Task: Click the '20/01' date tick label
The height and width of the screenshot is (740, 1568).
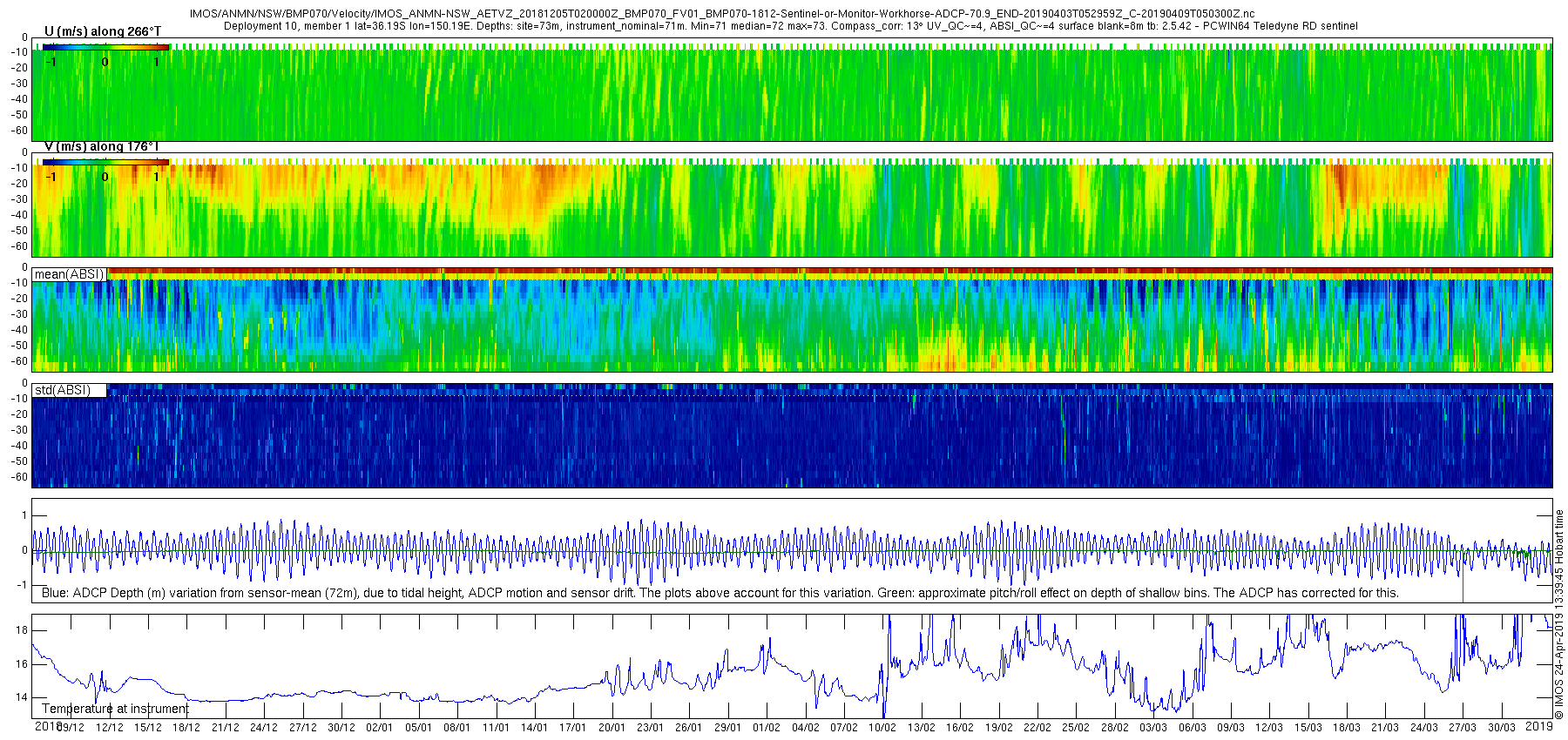Action: click(612, 728)
